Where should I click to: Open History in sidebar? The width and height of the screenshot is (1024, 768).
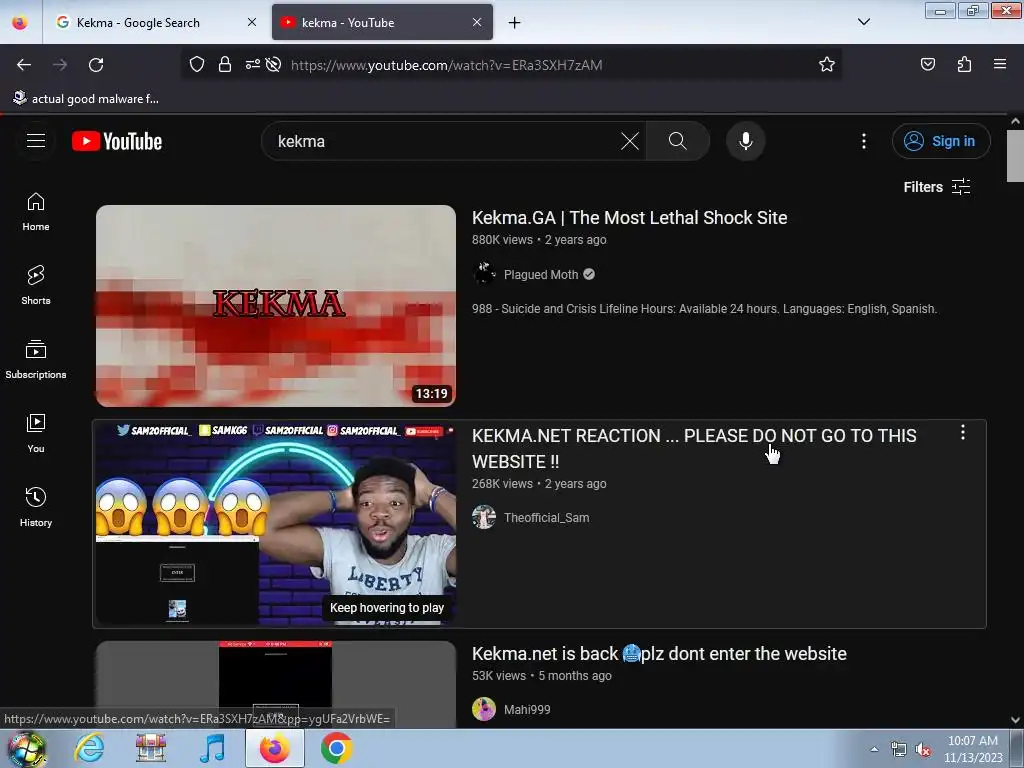click(36, 507)
